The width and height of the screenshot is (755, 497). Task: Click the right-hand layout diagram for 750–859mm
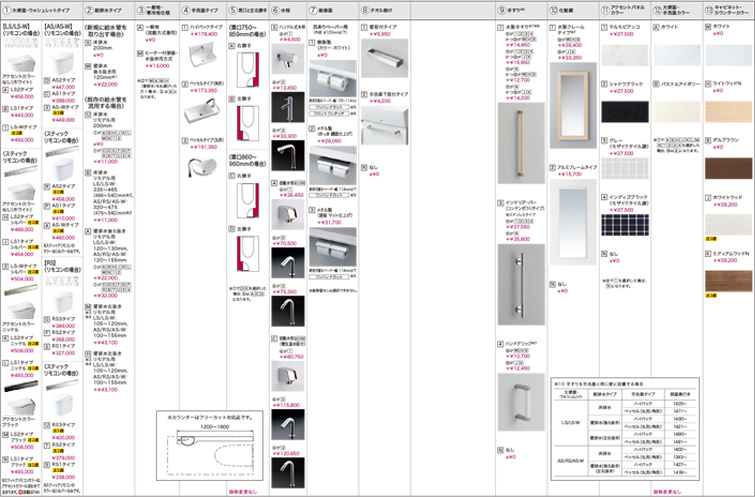tap(248, 70)
